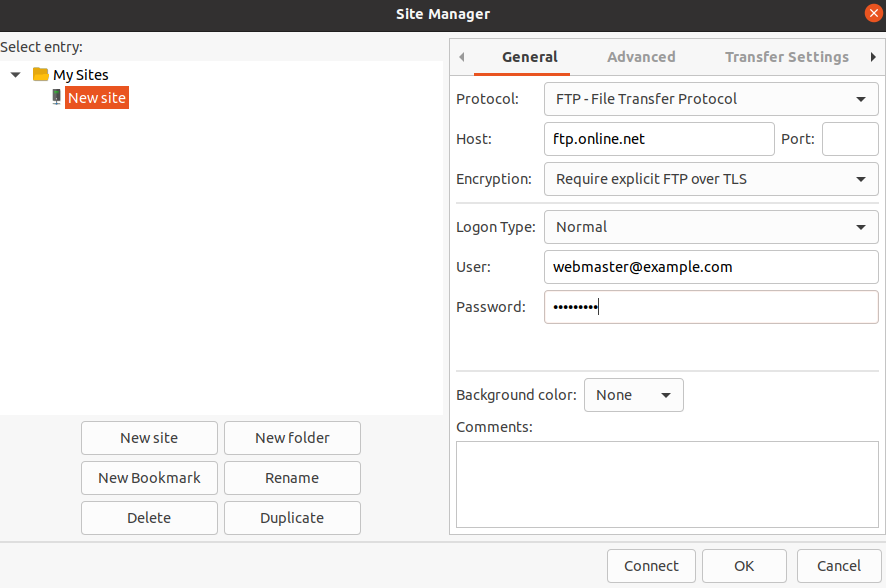Click the red close icon on title bar
The width and height of the screenshot is (886, 588).
click(x=873, y=13)
